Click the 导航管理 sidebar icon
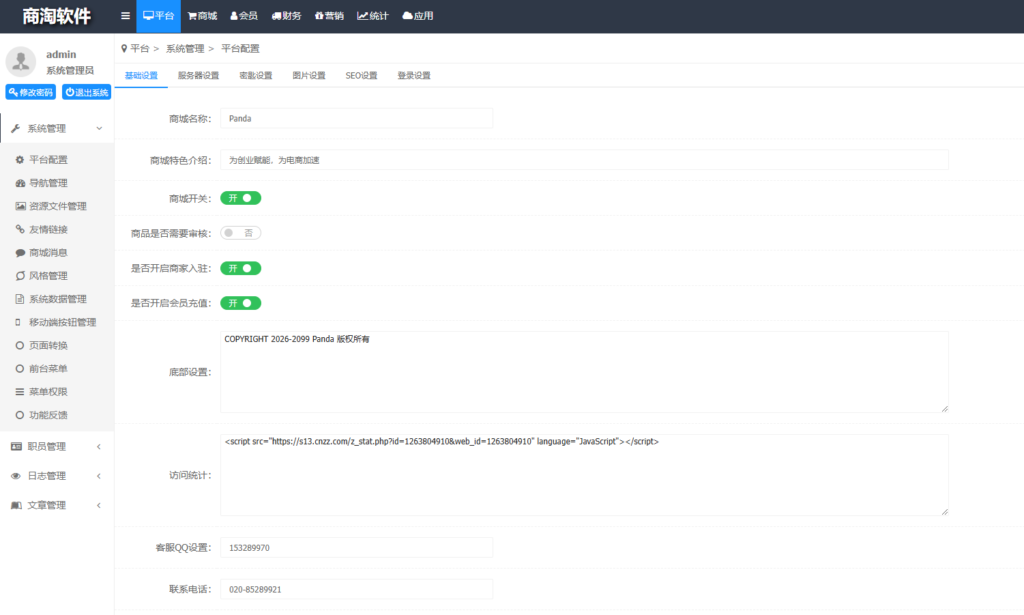Viewport: 1024px width, 615px height. pyautogui.click(x=20, y=183)
